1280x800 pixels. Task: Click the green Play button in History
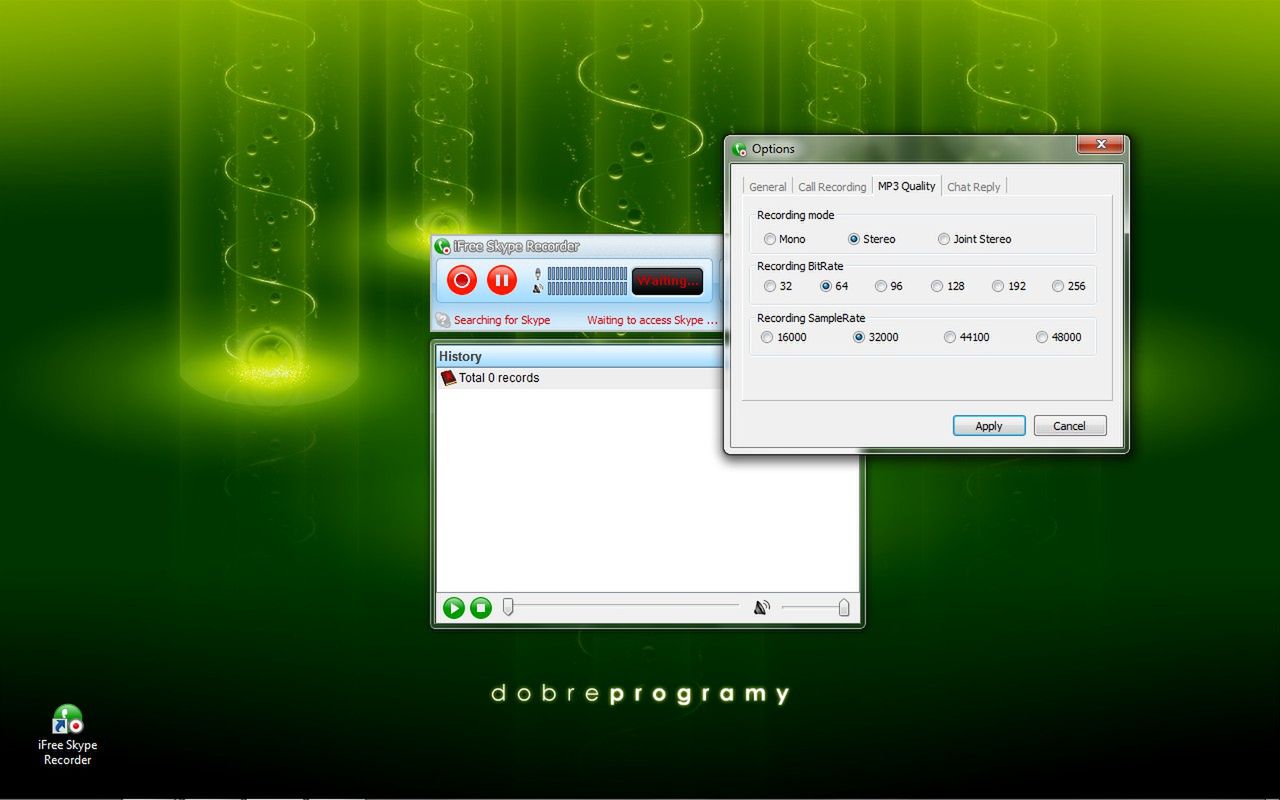pyautogui.click(x=454, y=607)
